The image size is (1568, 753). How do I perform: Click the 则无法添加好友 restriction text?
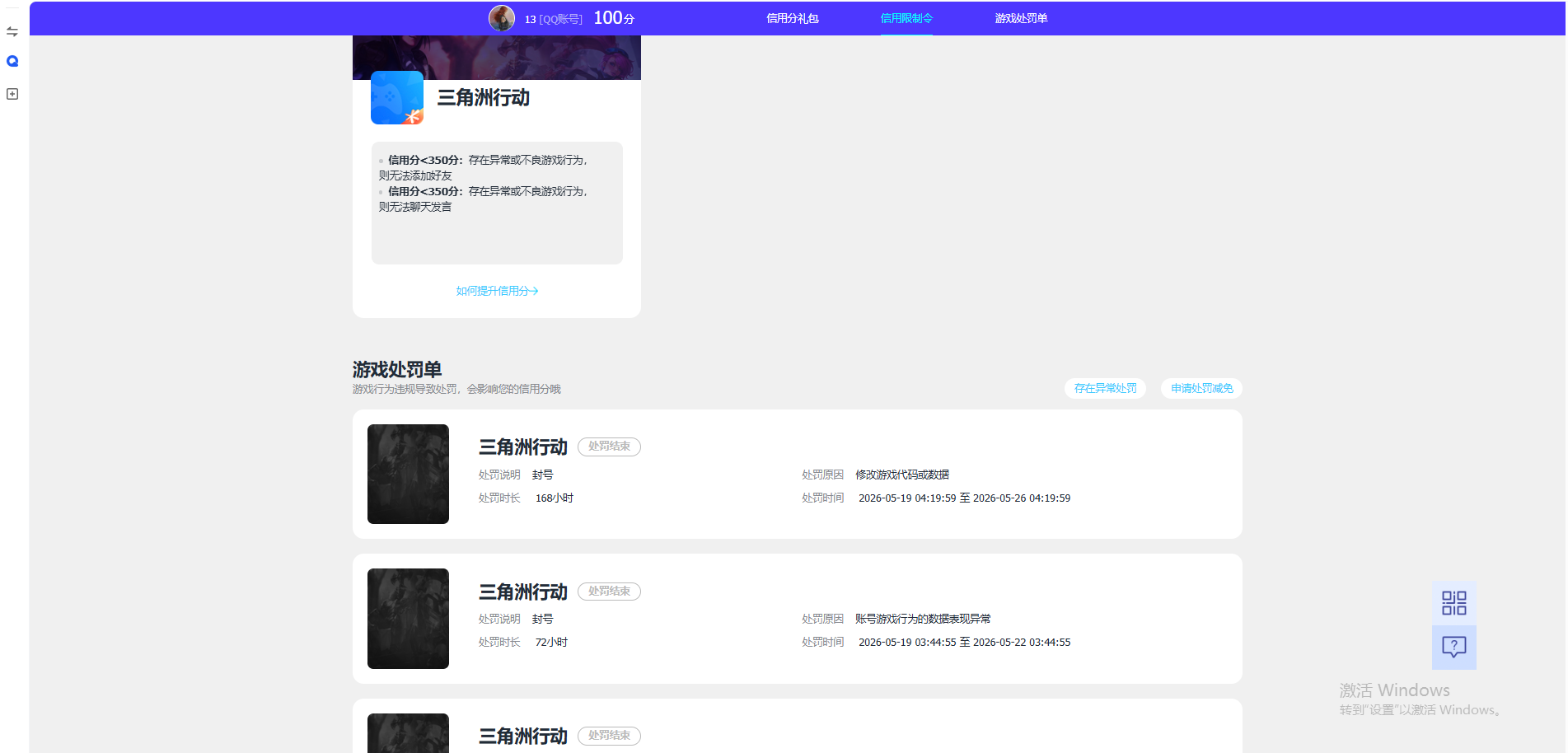(415, 175)
